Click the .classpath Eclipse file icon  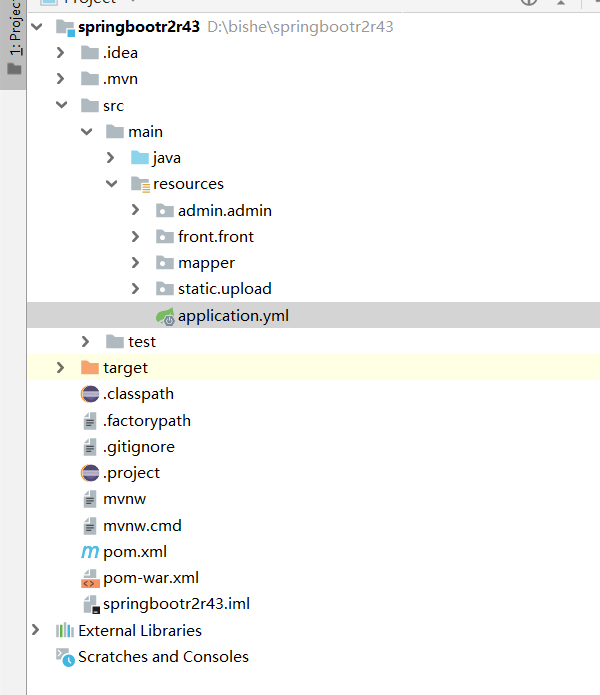coord(89,394)
